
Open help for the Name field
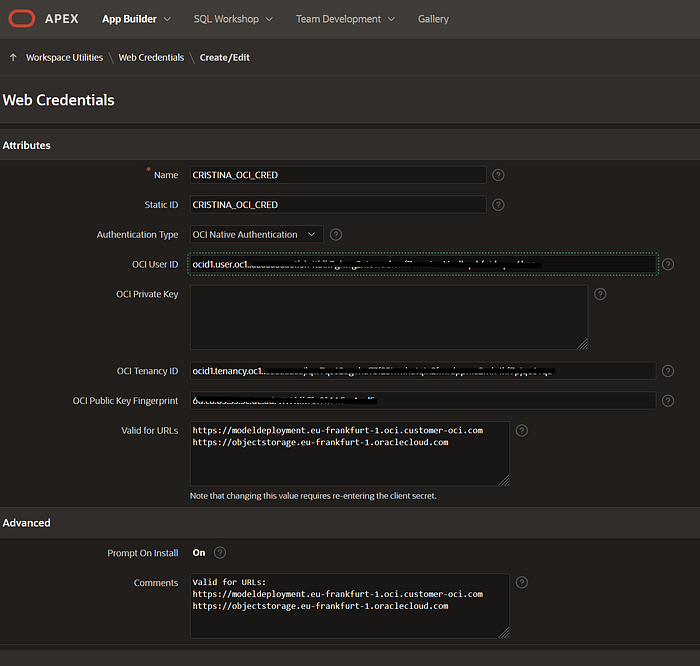(498, 175)
